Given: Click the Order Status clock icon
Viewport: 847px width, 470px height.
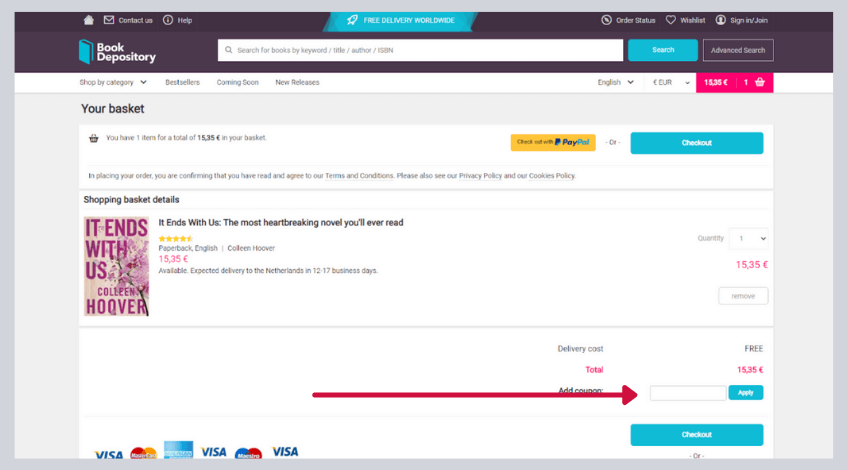Looking at the screenshot, I should point(607,20).
